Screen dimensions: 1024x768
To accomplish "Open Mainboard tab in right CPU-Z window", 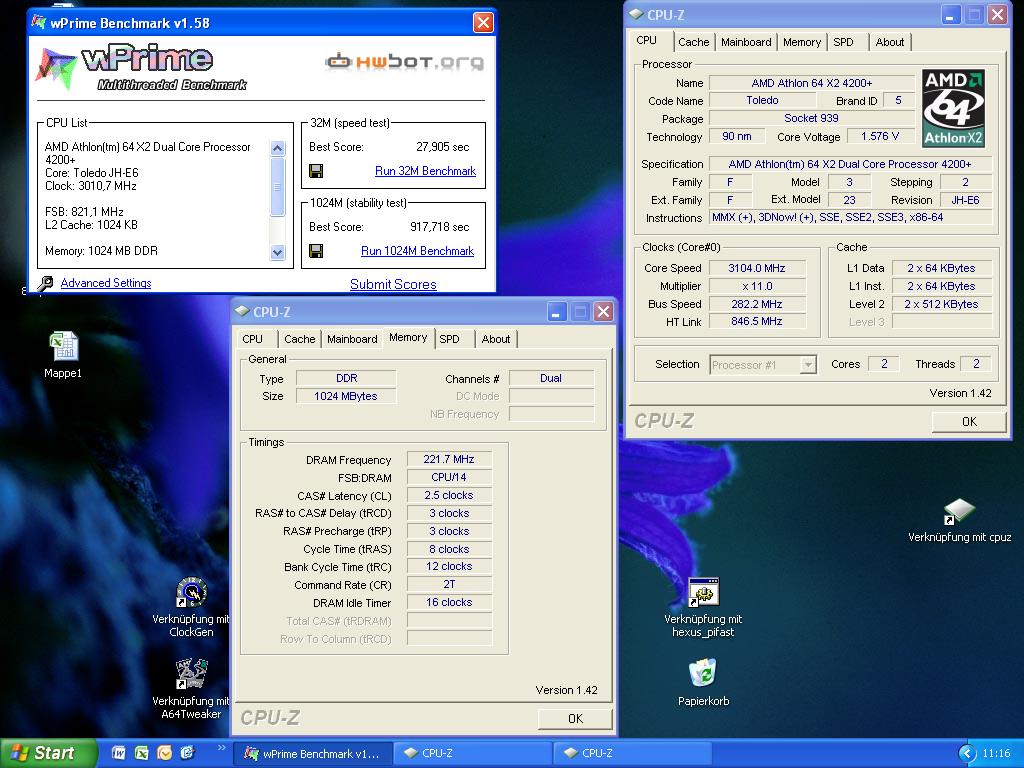I will click(x=746, y=42).
